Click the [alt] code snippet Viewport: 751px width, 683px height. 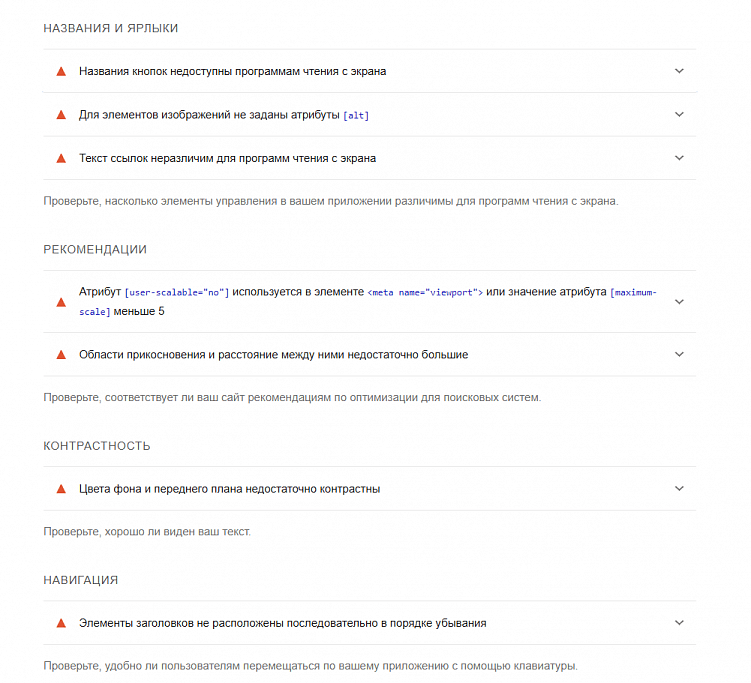pyautogui.click(x=356, y=116)
